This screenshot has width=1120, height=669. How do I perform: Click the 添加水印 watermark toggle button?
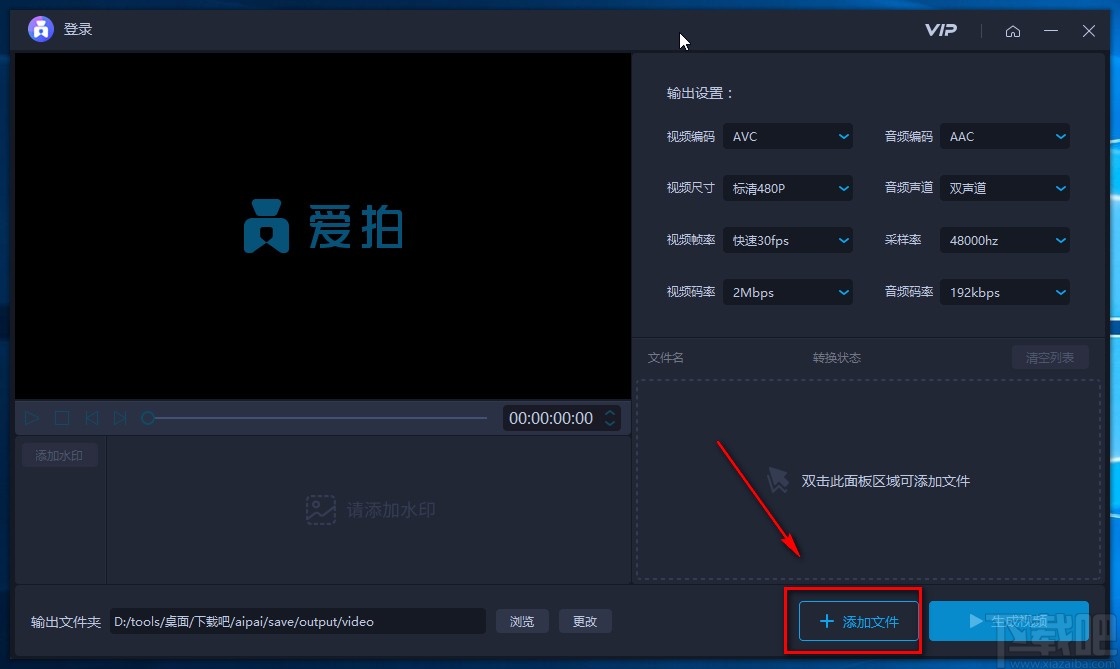[x=59, y=454]
